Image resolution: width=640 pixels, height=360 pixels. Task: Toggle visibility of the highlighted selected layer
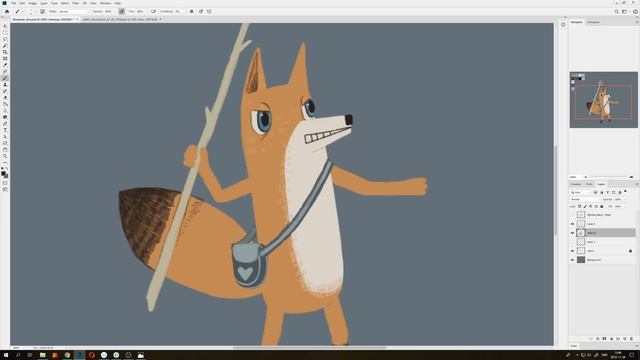point(572,233)
